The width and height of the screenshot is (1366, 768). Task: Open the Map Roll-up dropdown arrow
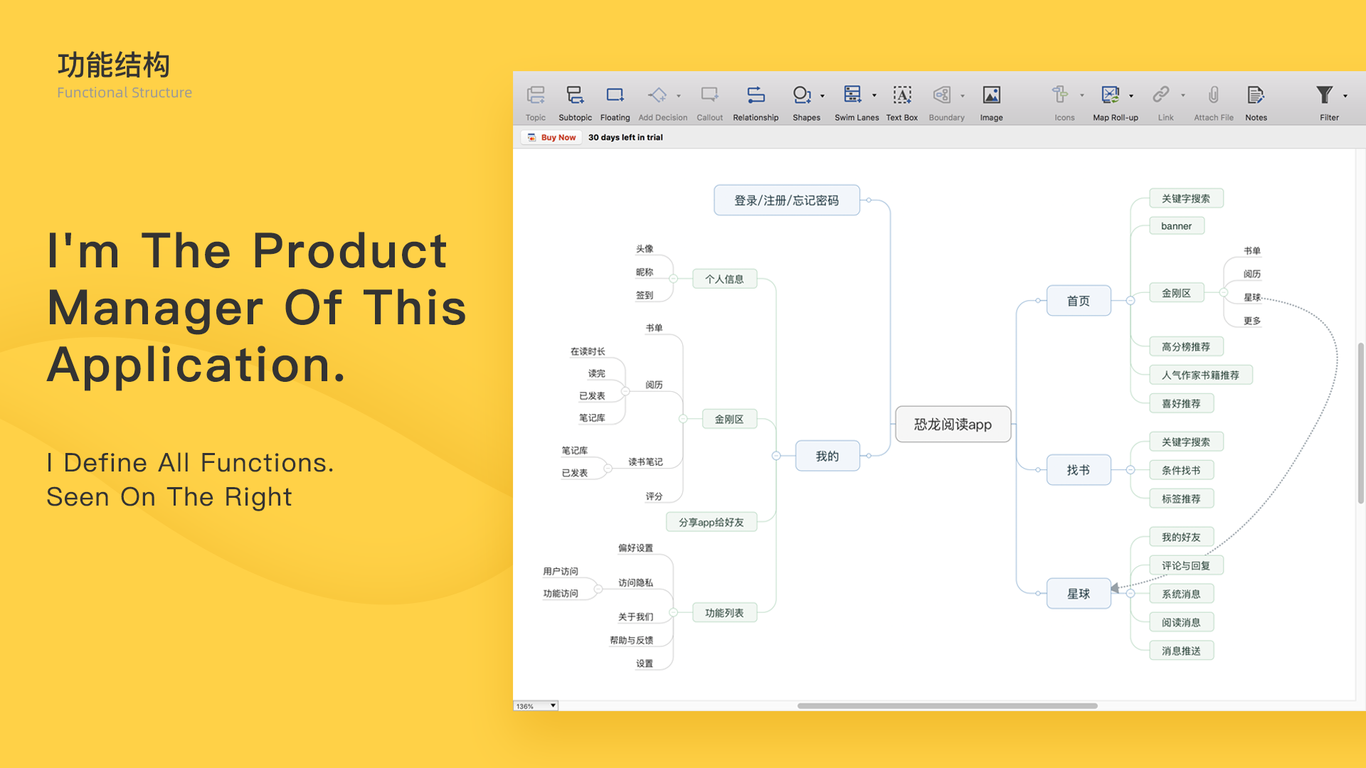(x=1132, y=96)
